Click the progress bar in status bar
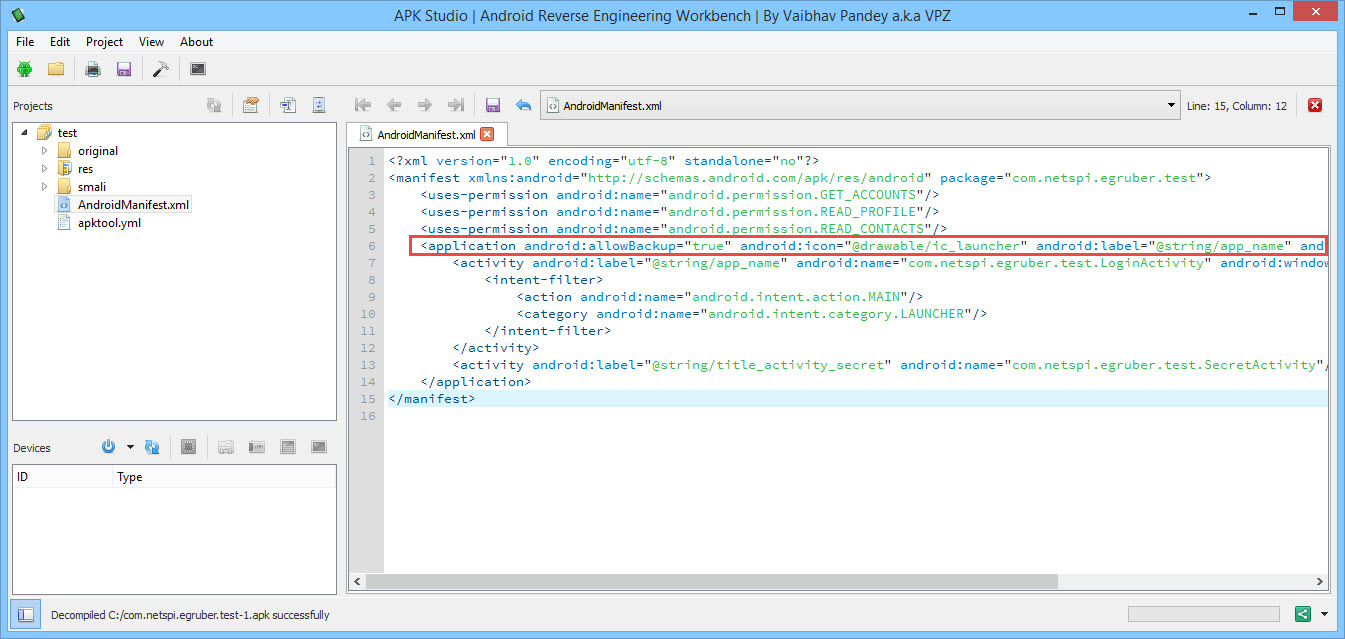 pyautogui.click(x=1203, y=614)
